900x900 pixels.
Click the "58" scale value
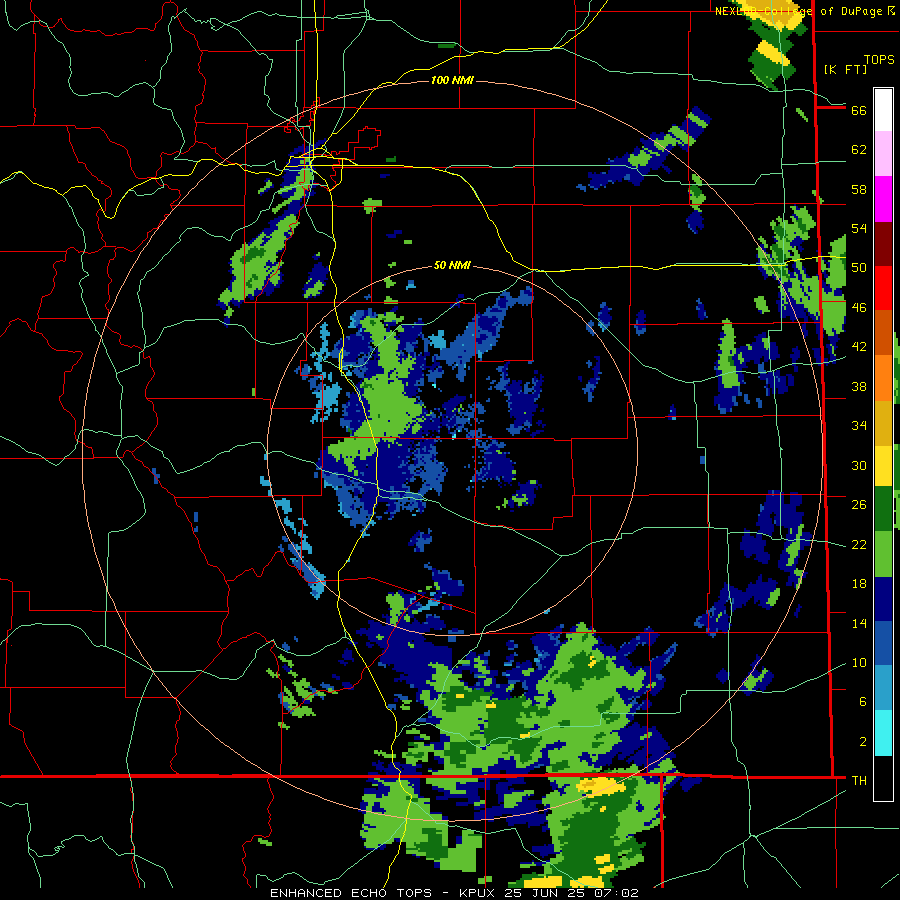point(859,189)
